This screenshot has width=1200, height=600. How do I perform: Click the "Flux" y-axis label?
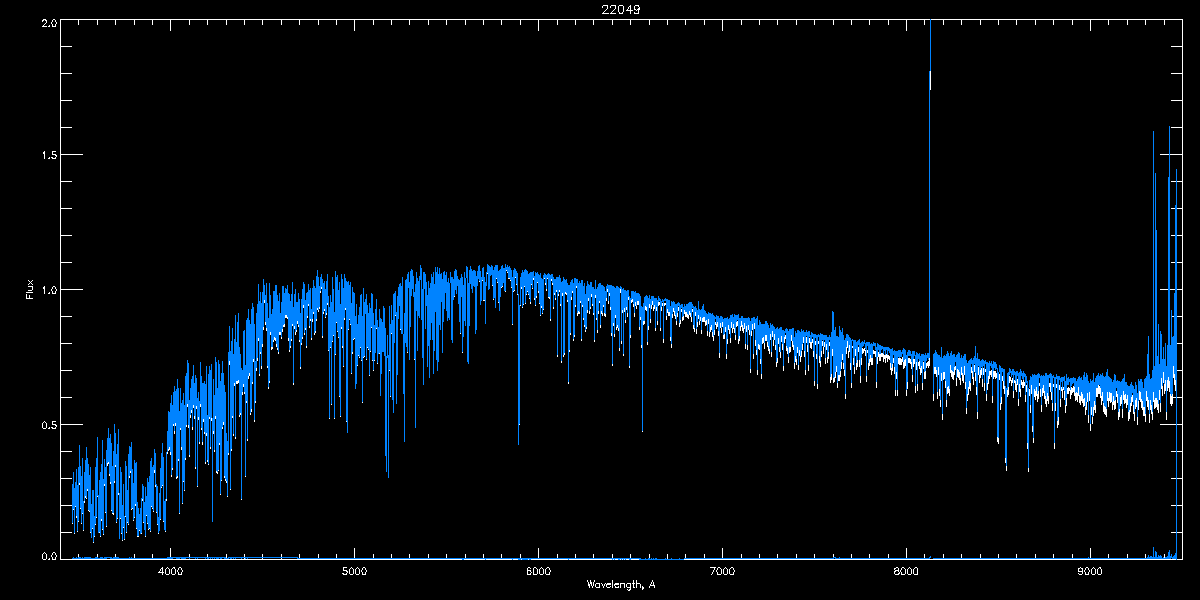(29, 290)
